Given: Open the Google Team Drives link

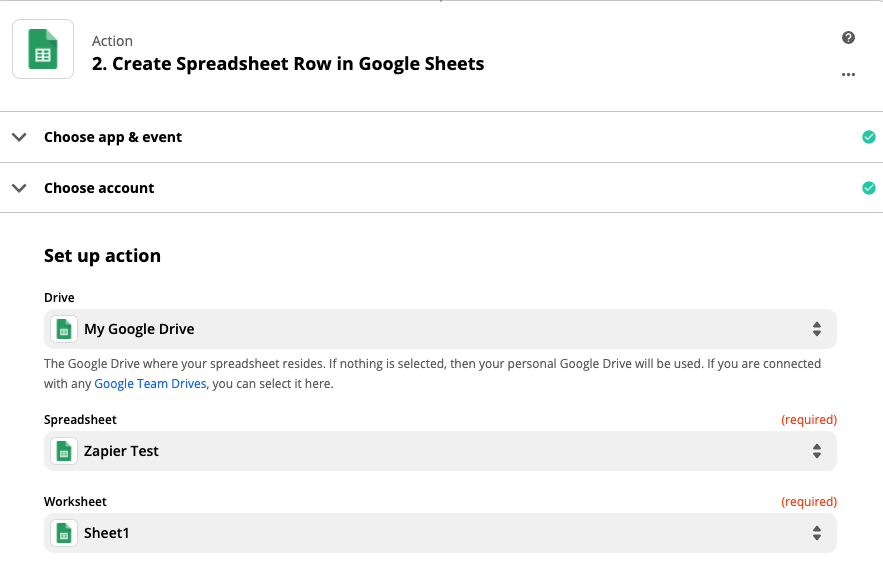Looking at the screenshot, I should click(150, 384).
